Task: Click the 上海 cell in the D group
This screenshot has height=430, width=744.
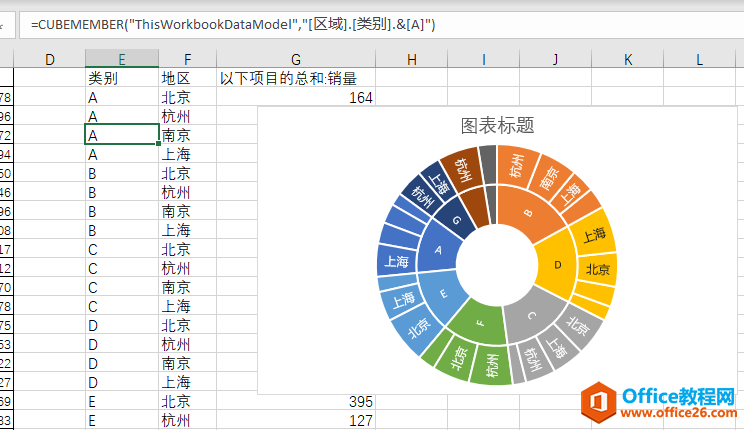Action: coord(187,382)
